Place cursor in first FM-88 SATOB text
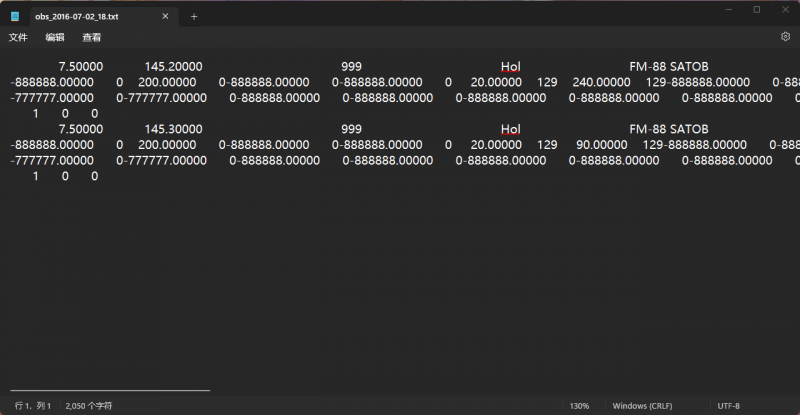The width and height of the screenshot is (800, 415). pos(668,67)
